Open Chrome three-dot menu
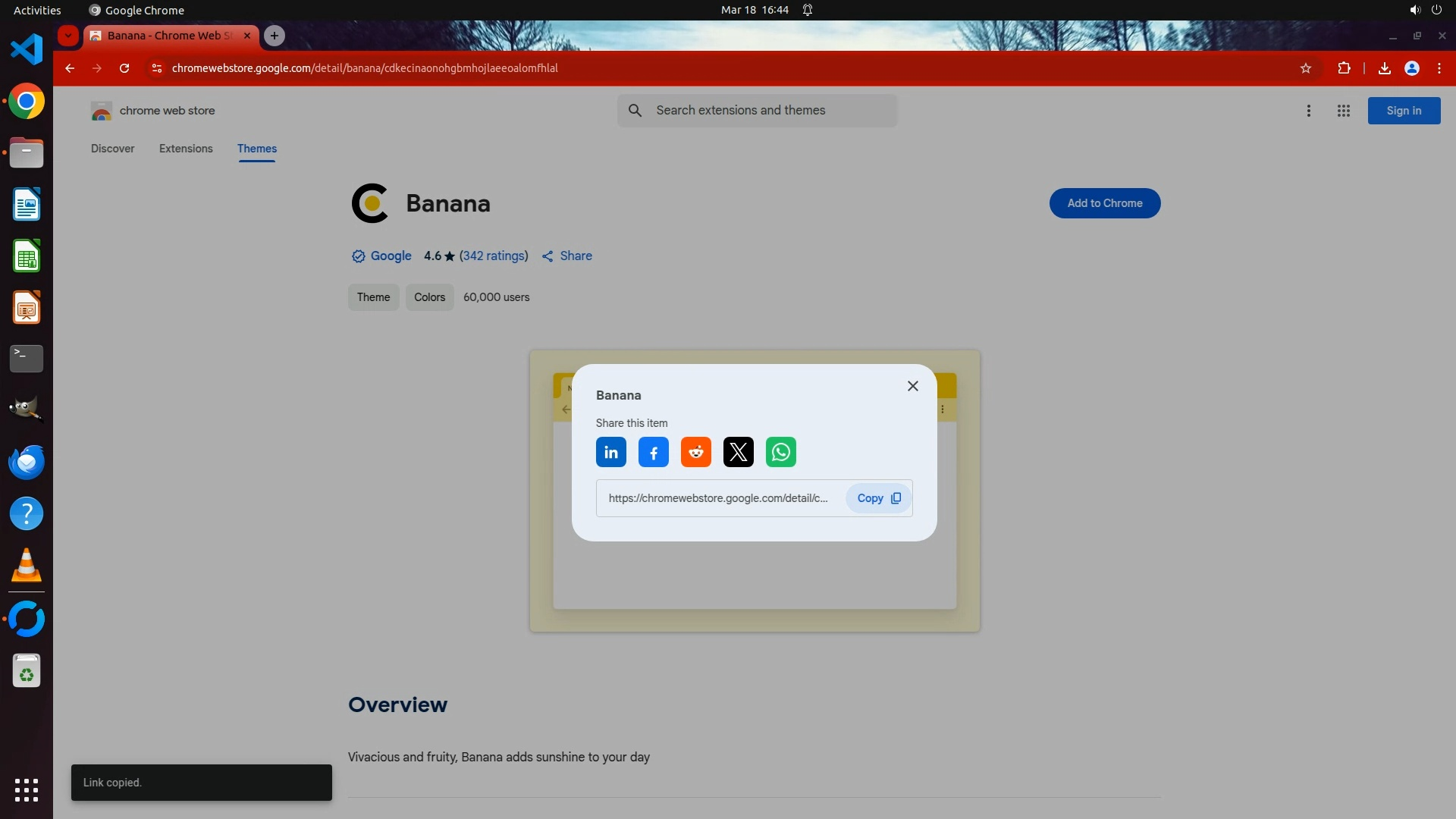This screenshot has width=1456, height=819. click(1439, 68)
